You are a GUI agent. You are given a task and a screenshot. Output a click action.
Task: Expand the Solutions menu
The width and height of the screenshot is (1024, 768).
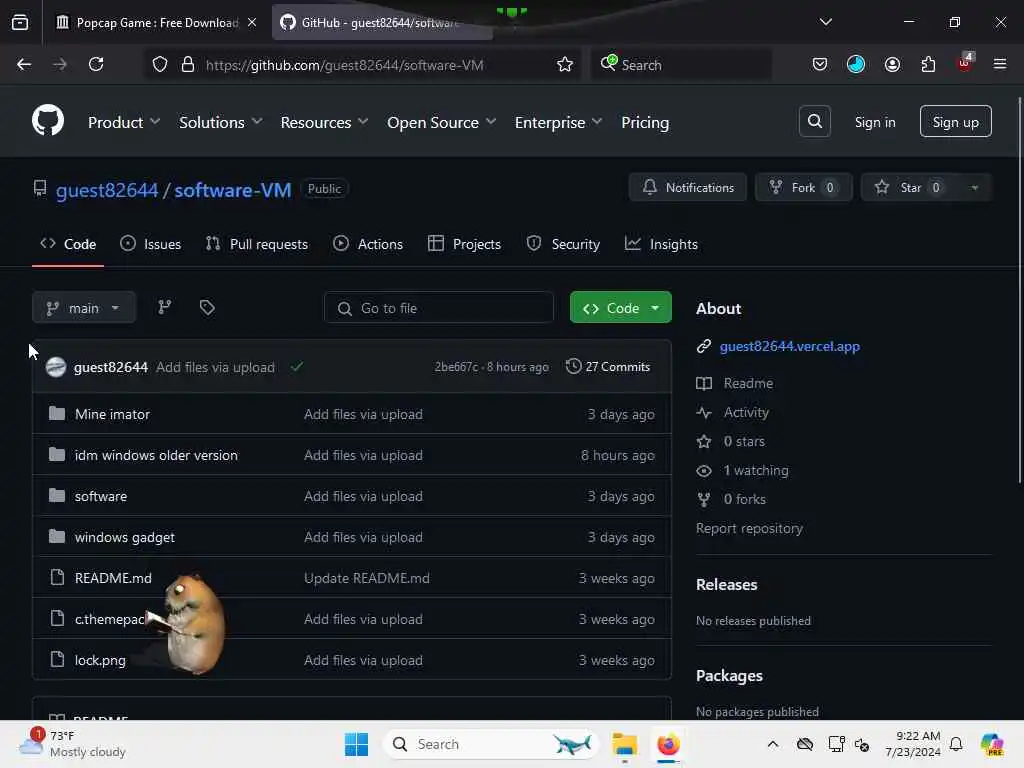[x=220, y=122]
